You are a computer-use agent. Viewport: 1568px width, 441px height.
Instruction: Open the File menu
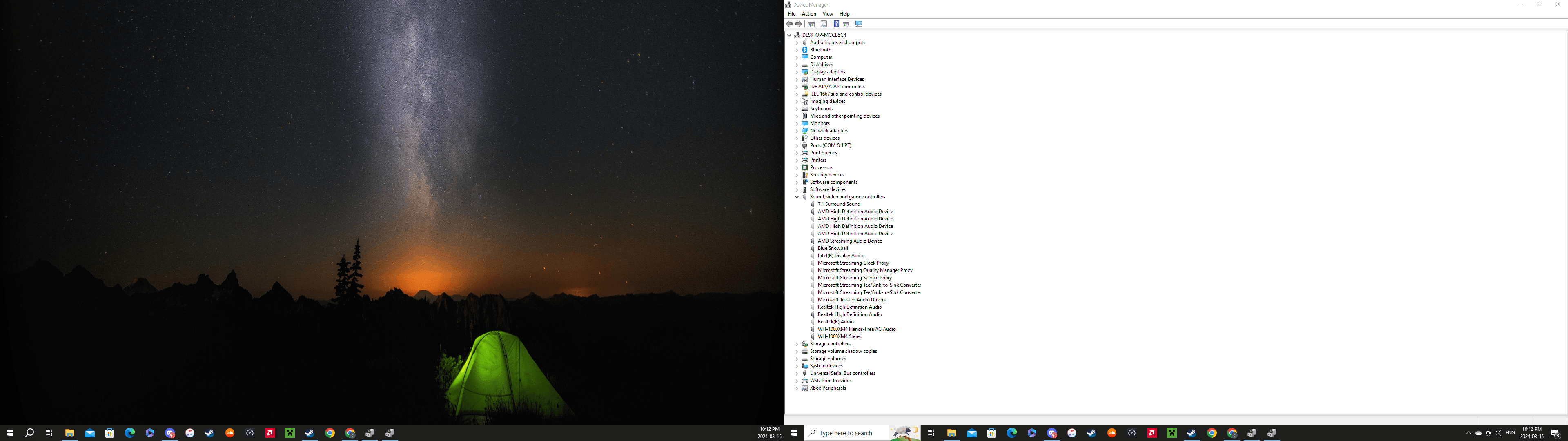click(x=791, y=14)
